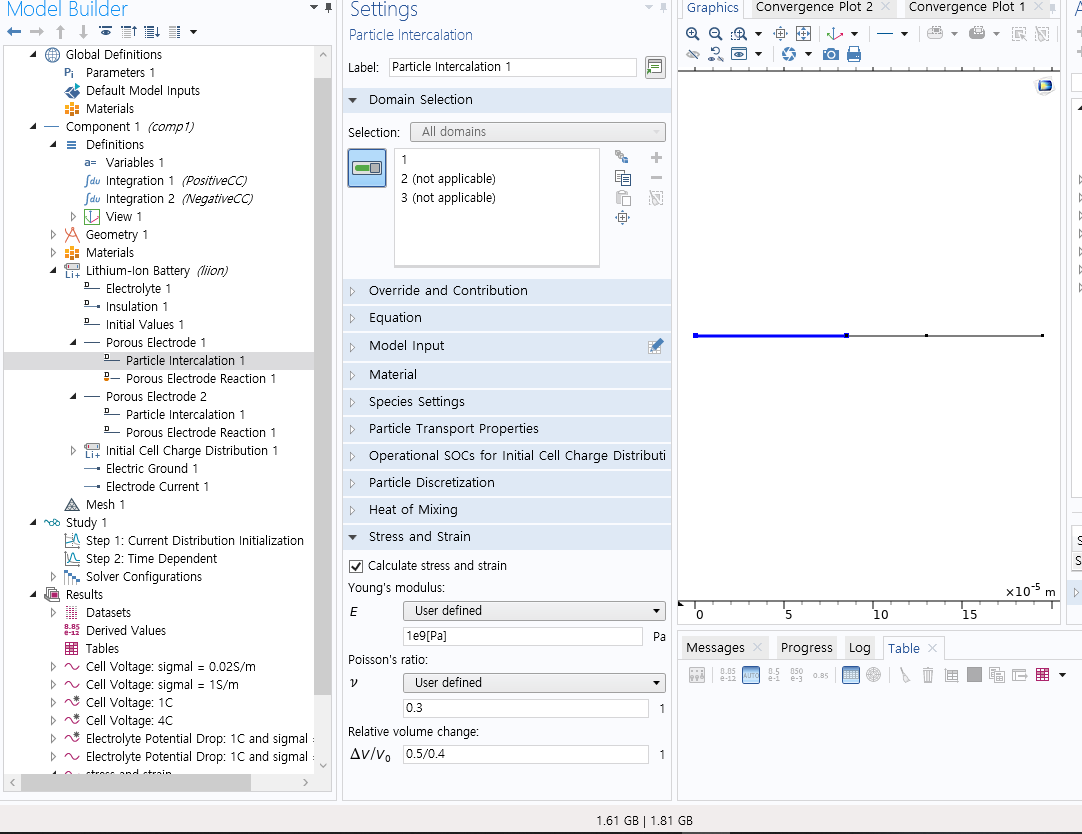
Task: Click the Relative volume change input field
Action: 525,754
